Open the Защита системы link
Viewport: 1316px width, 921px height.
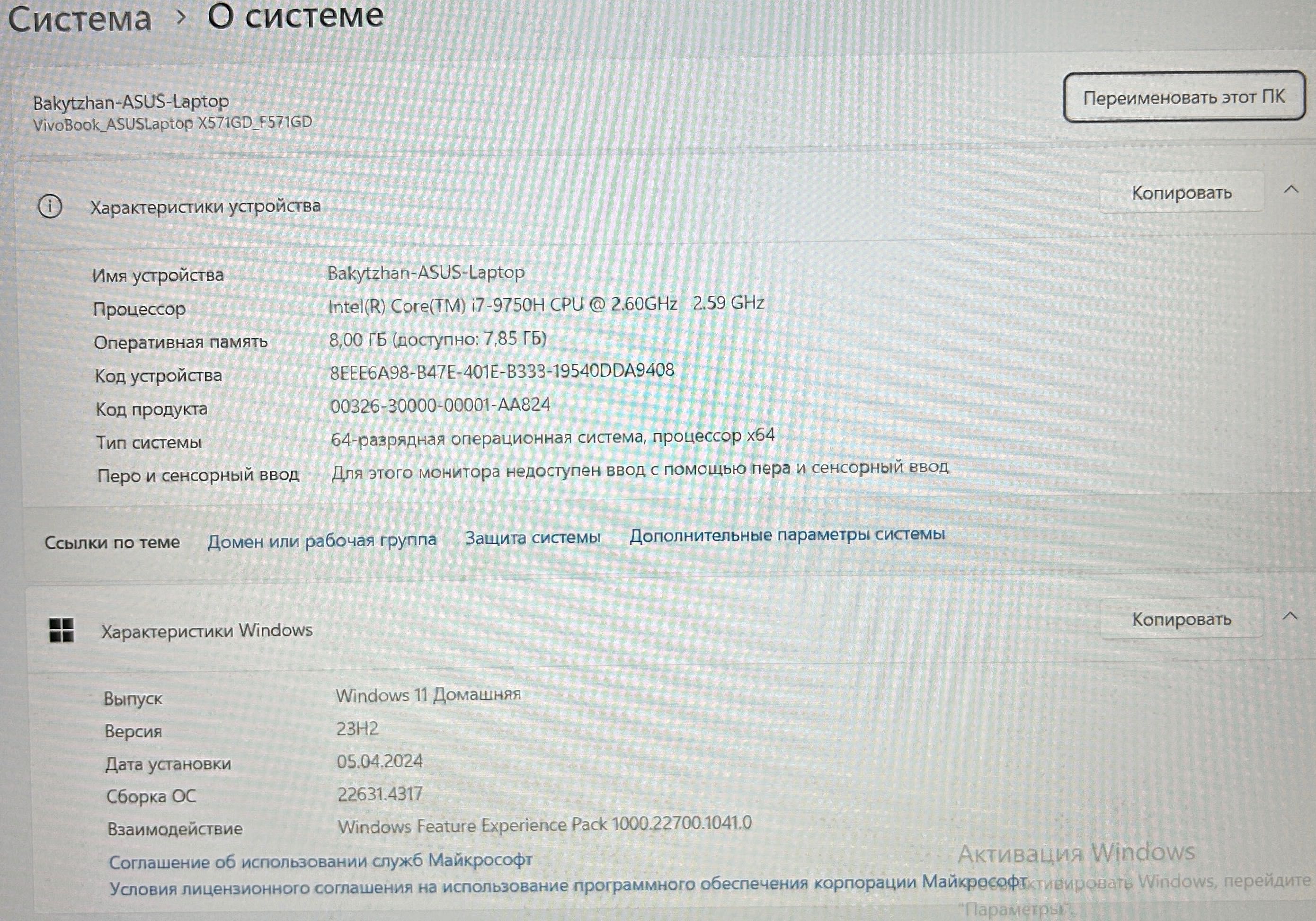(533, 538)
